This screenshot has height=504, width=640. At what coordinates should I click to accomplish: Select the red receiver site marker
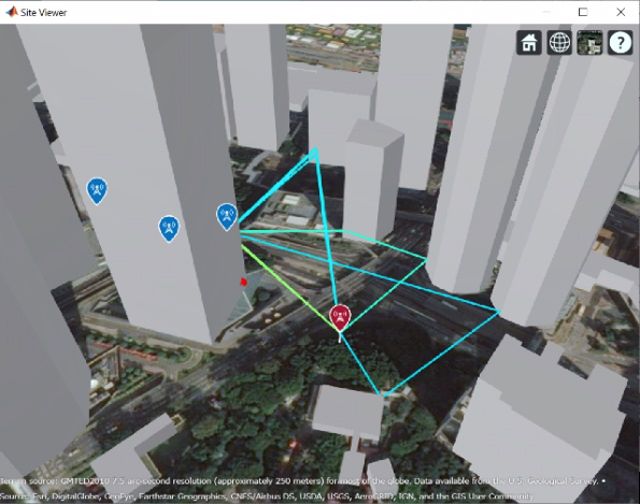click(x=340, y=318)
